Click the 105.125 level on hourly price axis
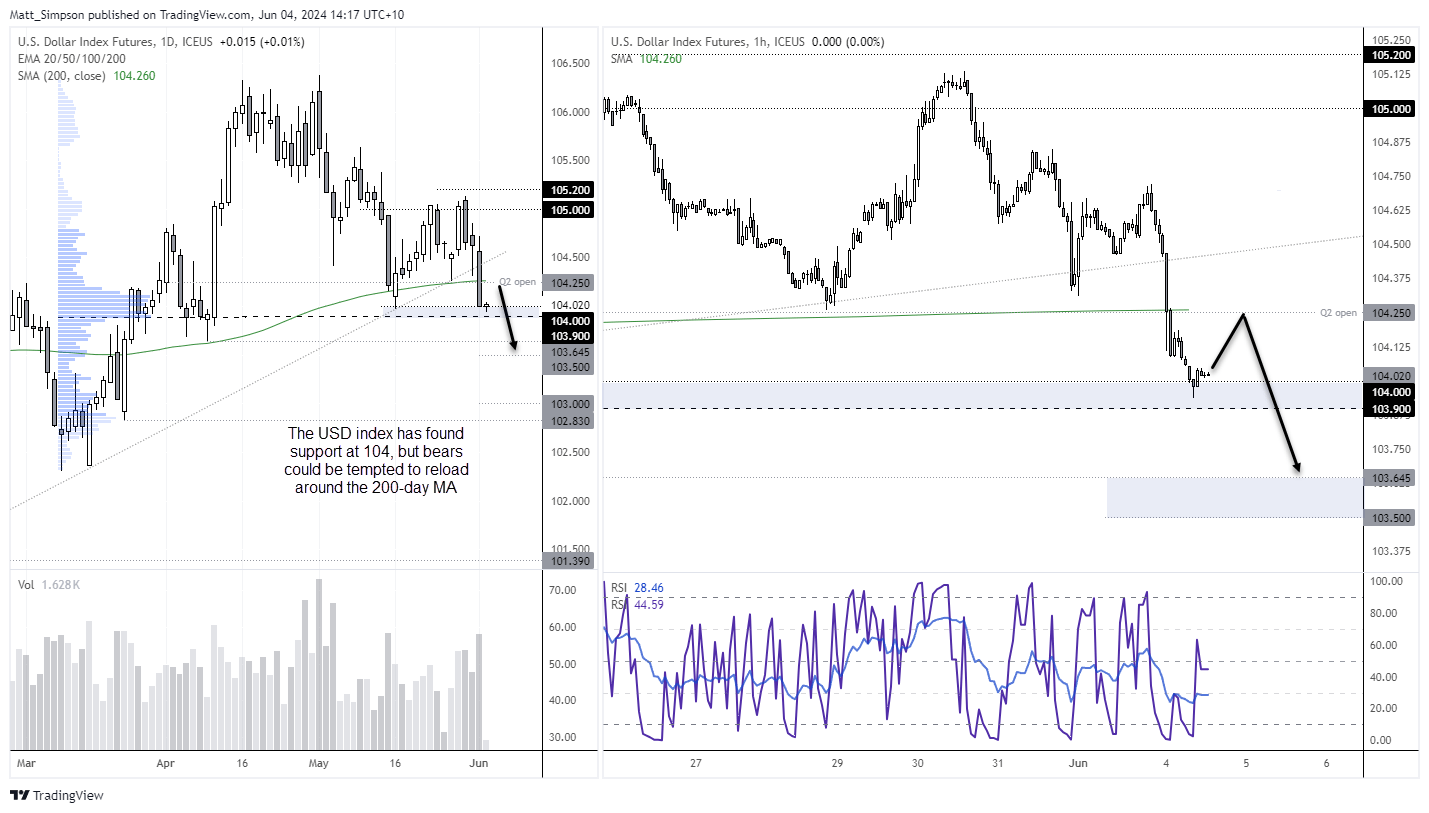Image resolution: width=1429 pixels, height=813 pixels. click(x=1391, y=74)
